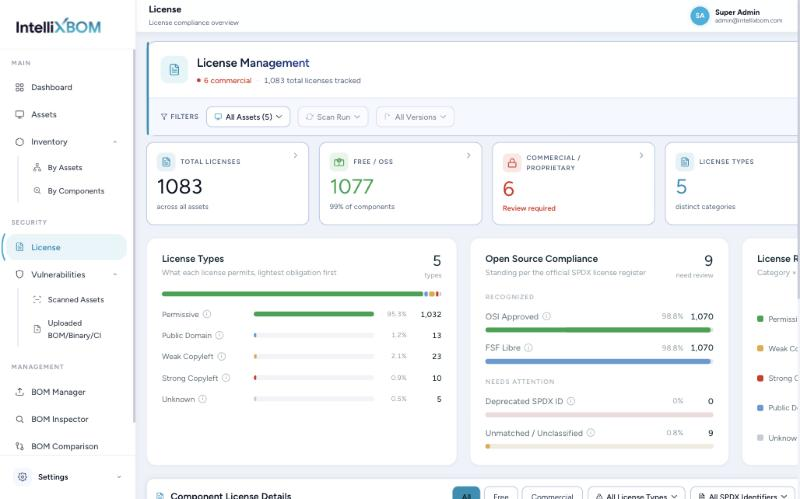Click the info icon next to FSF Libre
This screenshot has height=499, width=800.
[529, 347]
